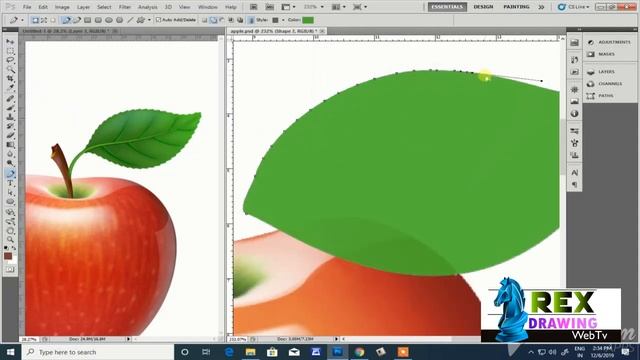This screenshot has height=360, width=640.
Task: Choose the Line shape in options bar
Action: coord(130,20)
